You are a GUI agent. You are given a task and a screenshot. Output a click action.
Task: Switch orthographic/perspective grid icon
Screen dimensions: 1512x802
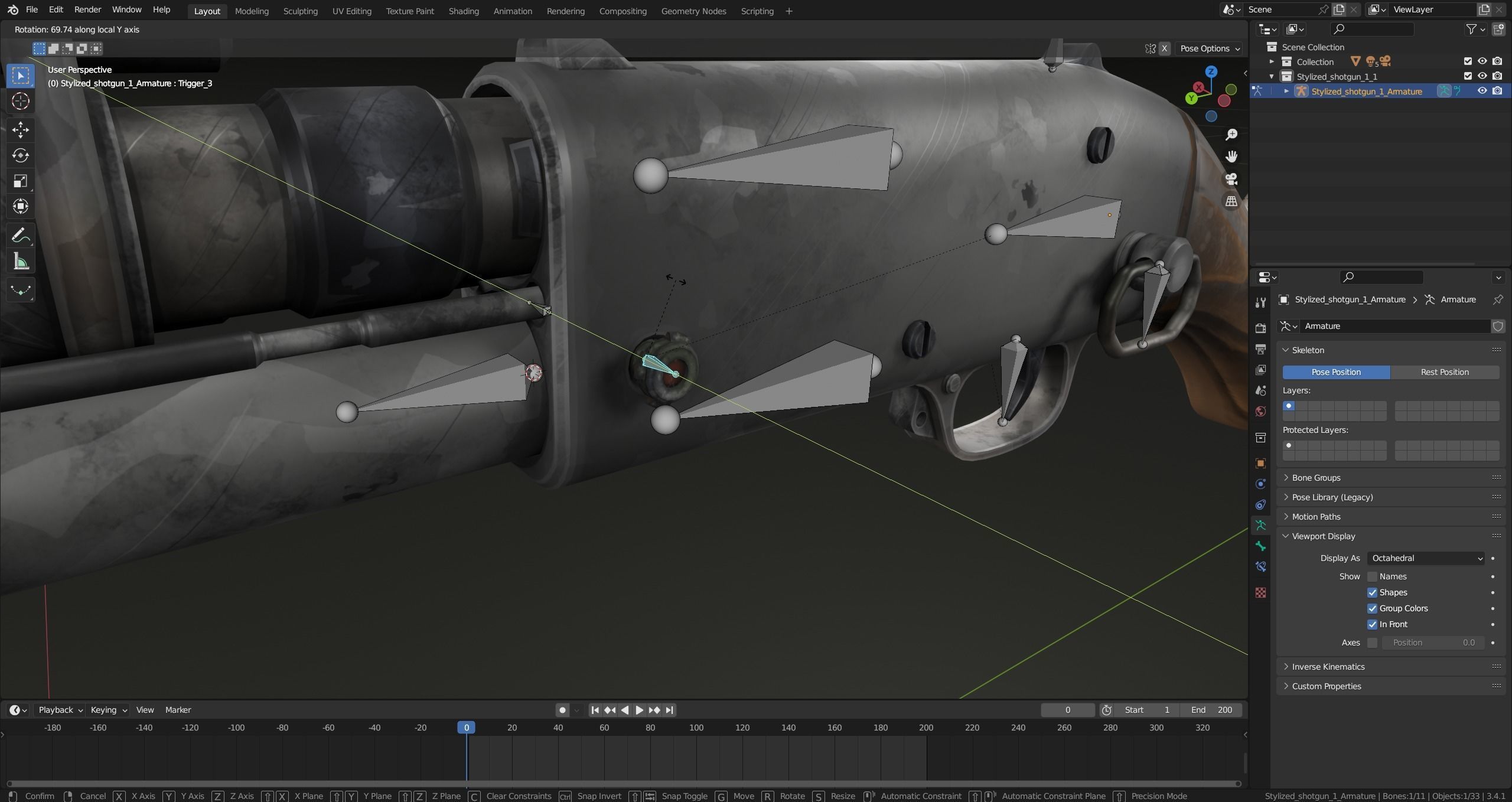1231,201
